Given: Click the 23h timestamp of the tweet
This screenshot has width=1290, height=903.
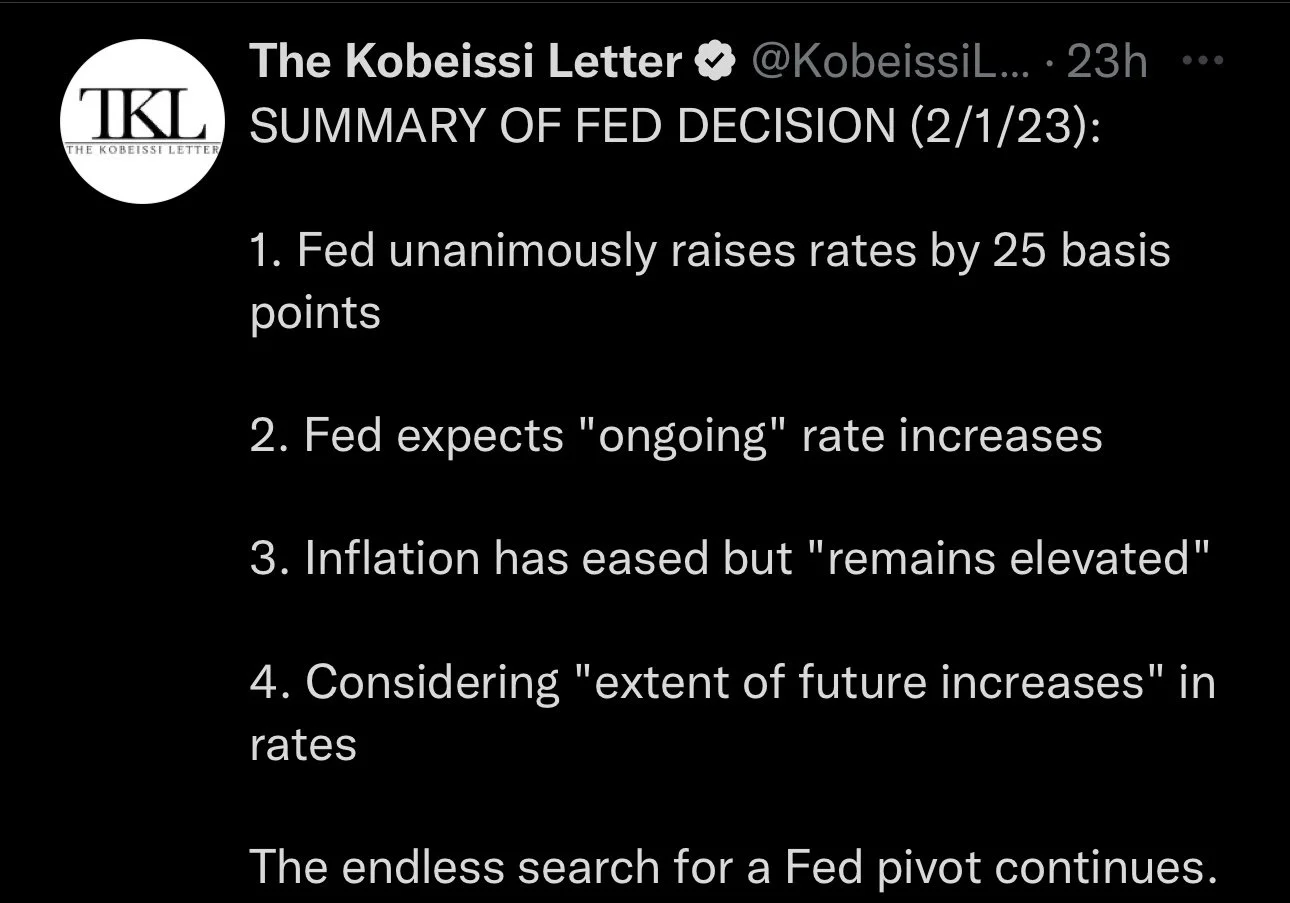Looking at the screenshot, I should tap(1107, 64).
